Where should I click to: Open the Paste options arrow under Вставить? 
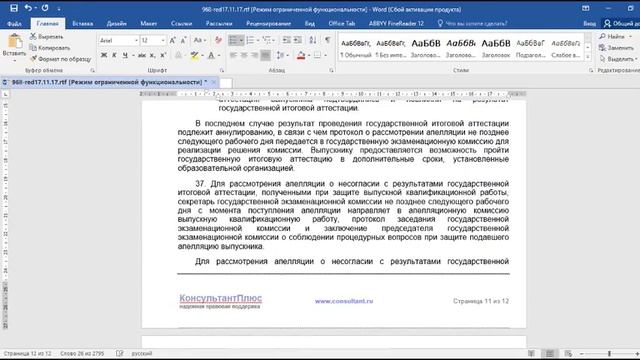click(15, 61)
